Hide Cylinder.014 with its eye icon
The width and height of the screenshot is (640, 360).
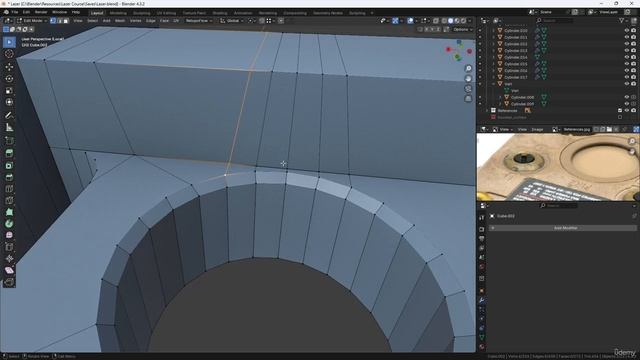627,57
